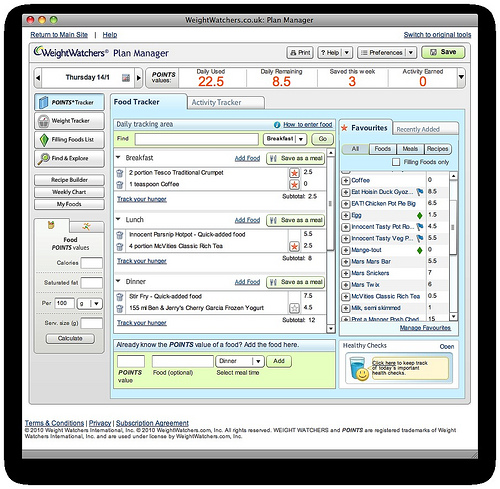Image resolution: width=500 pixels, height=489 pixels.
Task: Collapse the Dinner section
Action: [x=118, y=281]
